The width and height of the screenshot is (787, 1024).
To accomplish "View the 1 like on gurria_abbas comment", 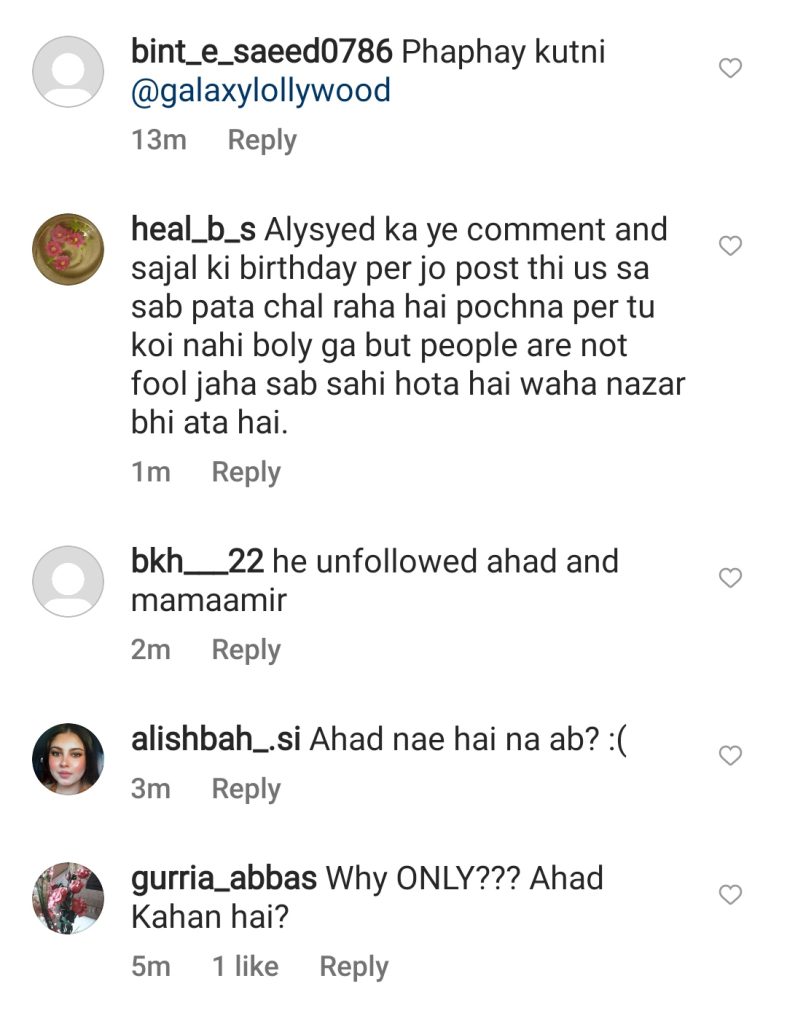I will 245,967.
